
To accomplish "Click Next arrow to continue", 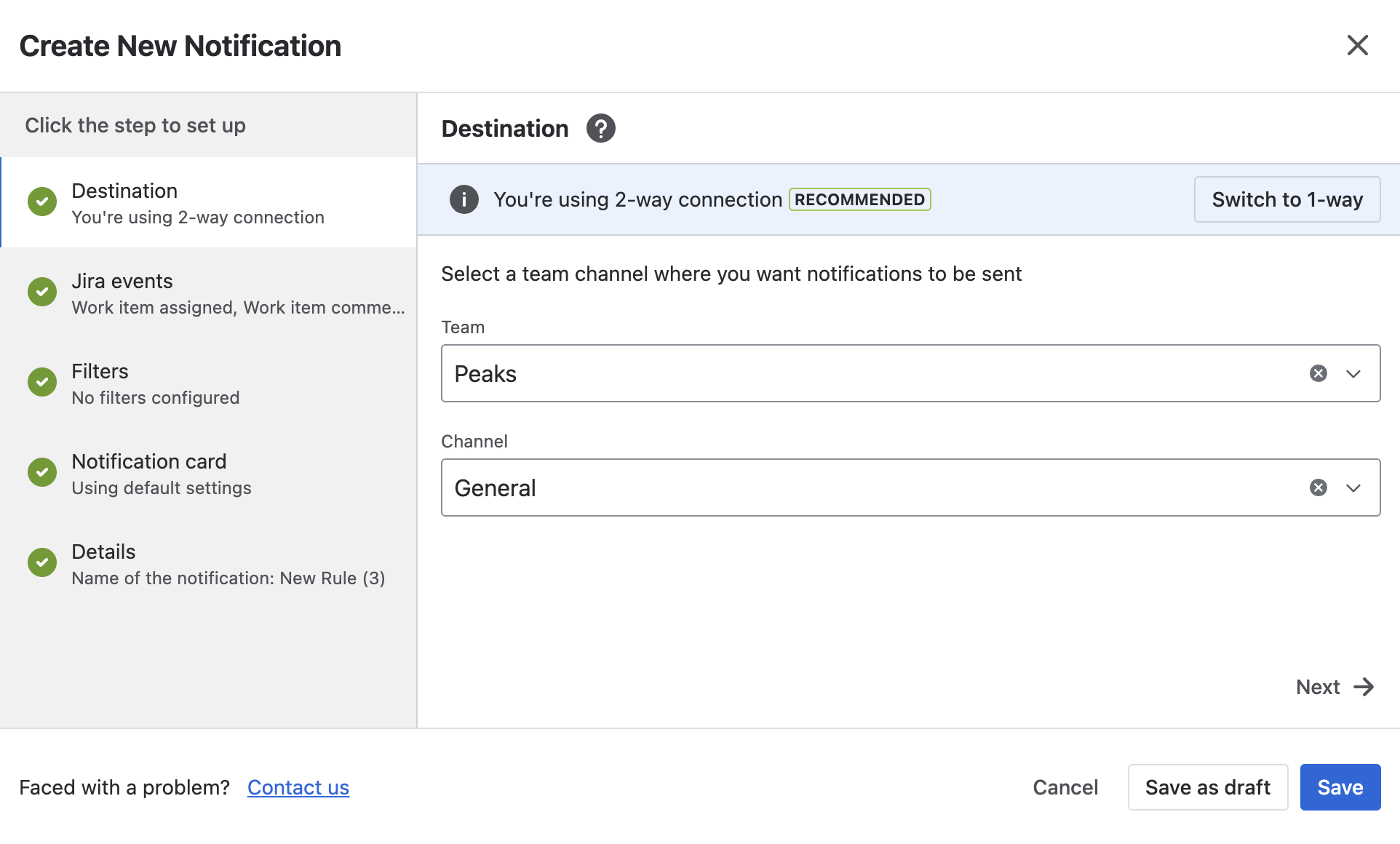I will 1335,687.
